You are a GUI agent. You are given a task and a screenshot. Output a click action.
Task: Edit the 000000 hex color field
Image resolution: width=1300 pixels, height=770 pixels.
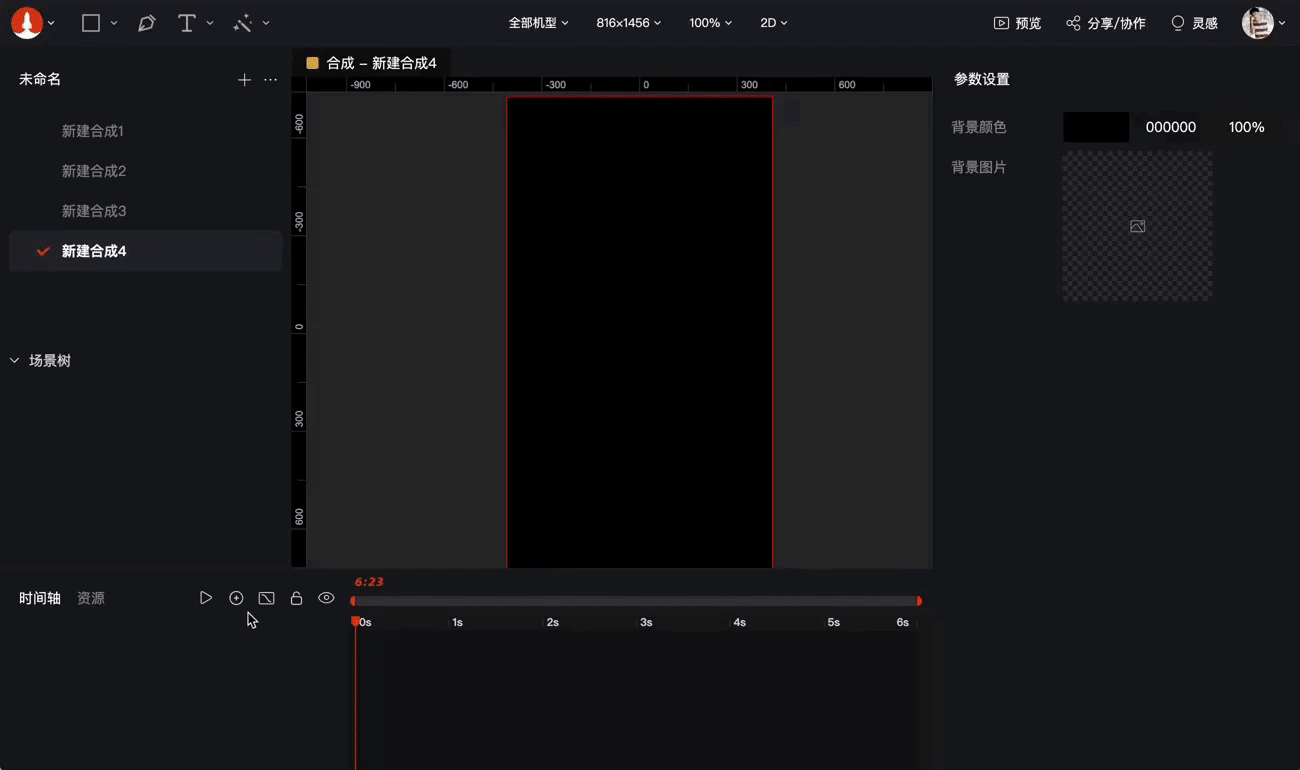tap(1171, 127)
